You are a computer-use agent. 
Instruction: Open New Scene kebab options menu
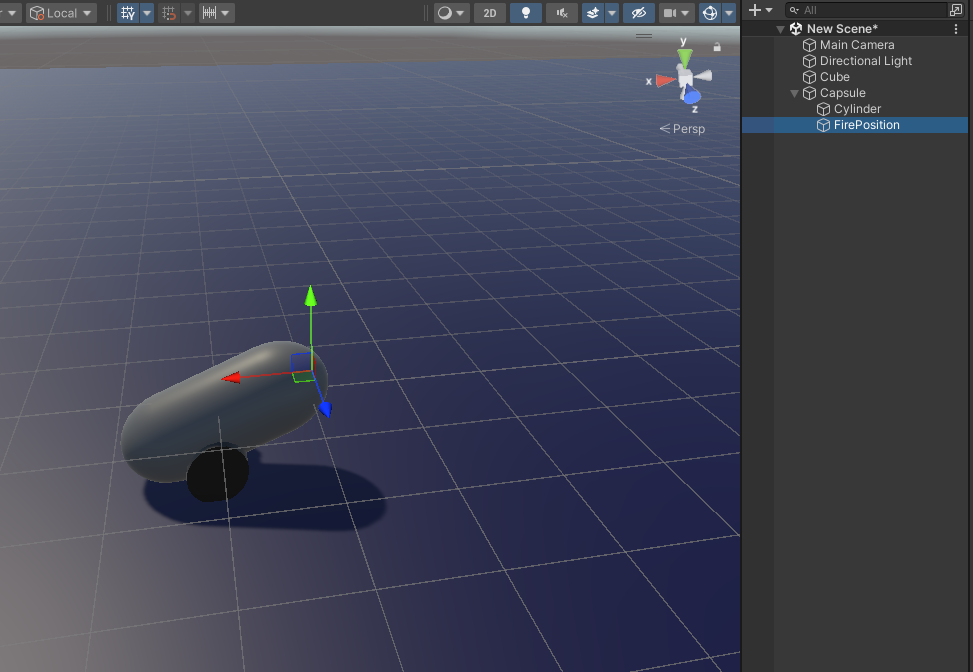(956, 29)
